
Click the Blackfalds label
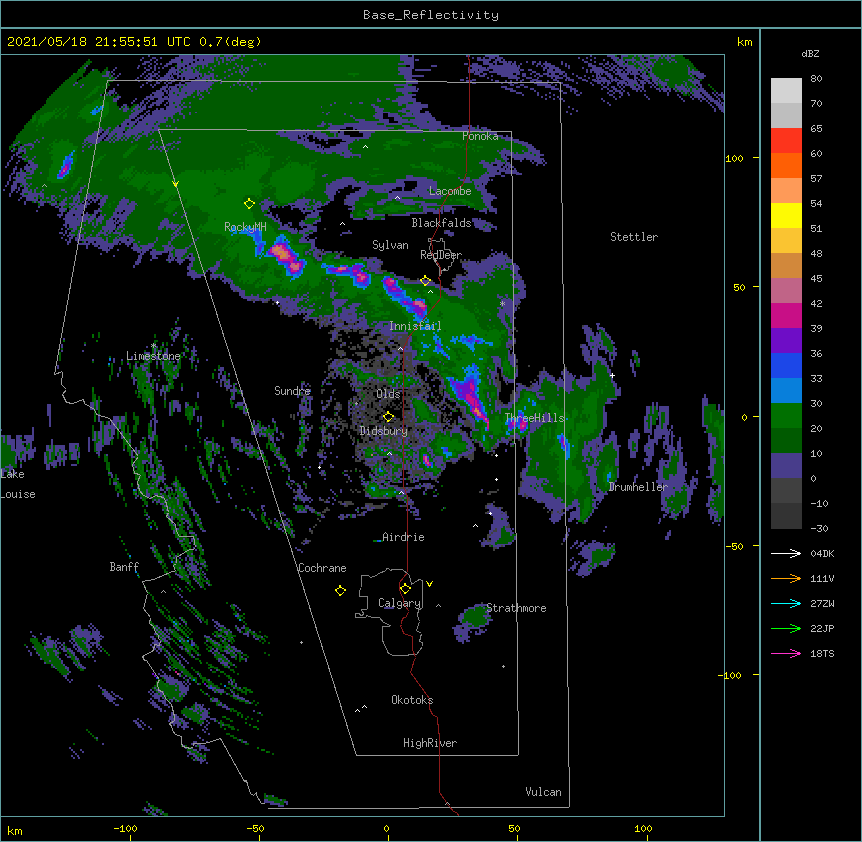(441, 223)
